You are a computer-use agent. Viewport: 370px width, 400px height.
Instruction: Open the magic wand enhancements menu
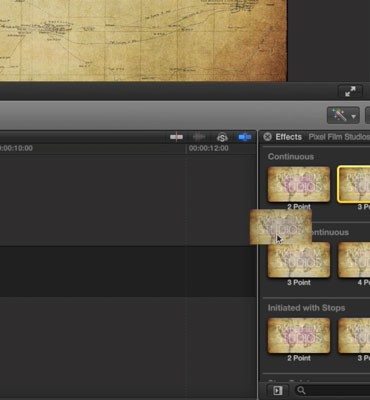click(343, 116)
